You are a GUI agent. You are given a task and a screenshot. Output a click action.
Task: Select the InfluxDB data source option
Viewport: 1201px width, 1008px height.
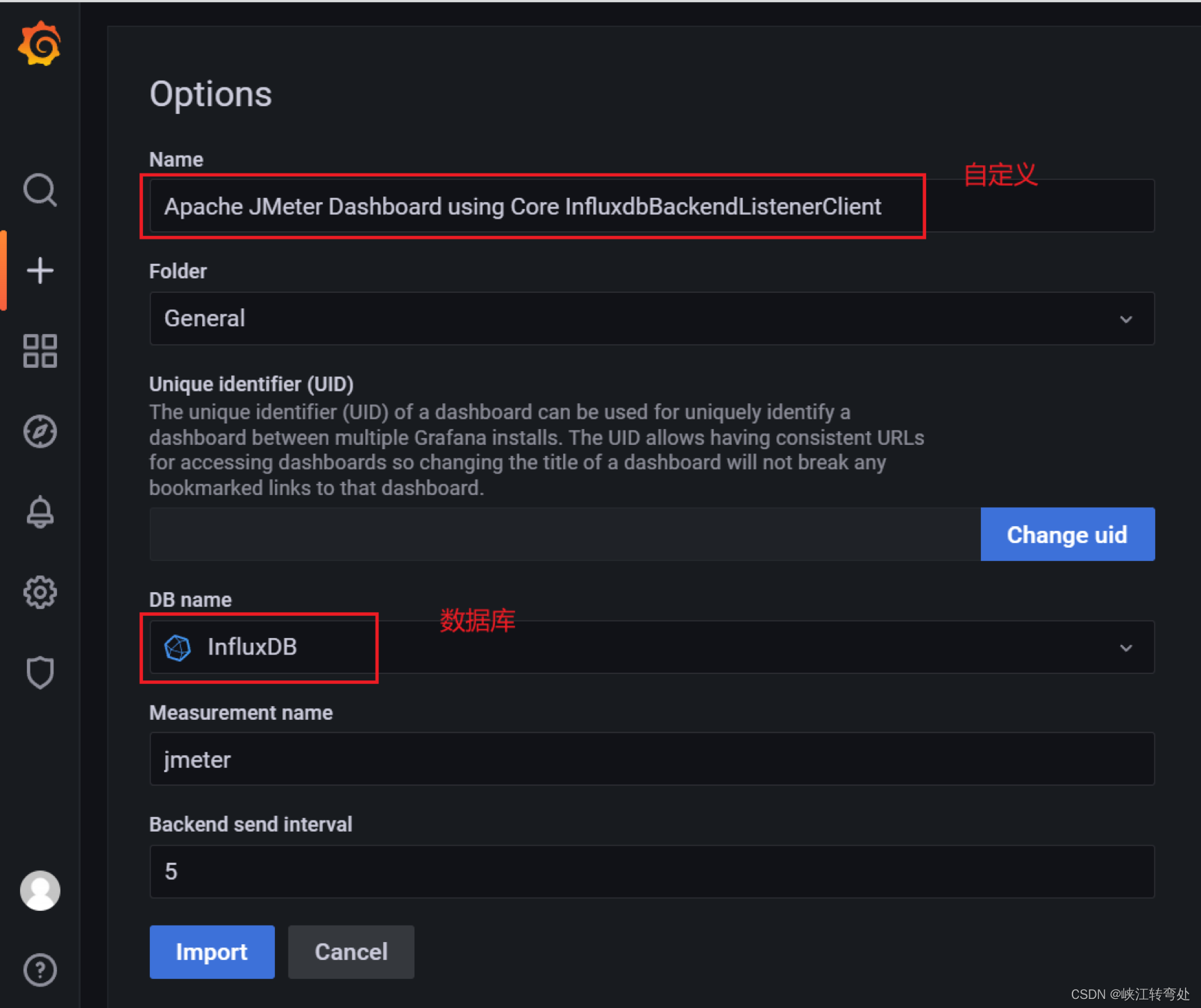tap(652, 647)
